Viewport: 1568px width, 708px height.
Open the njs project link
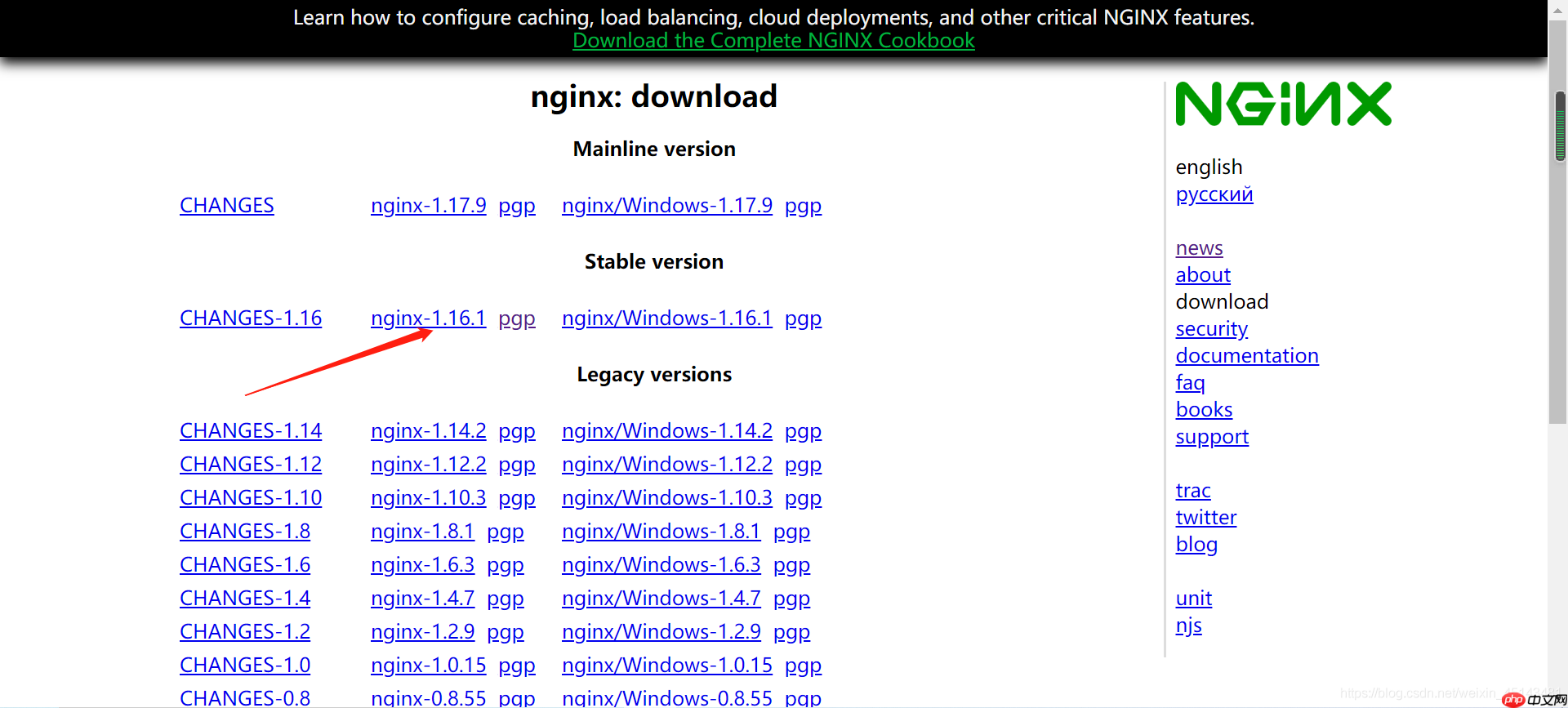pyautogui.click(x=1189, y=626)
